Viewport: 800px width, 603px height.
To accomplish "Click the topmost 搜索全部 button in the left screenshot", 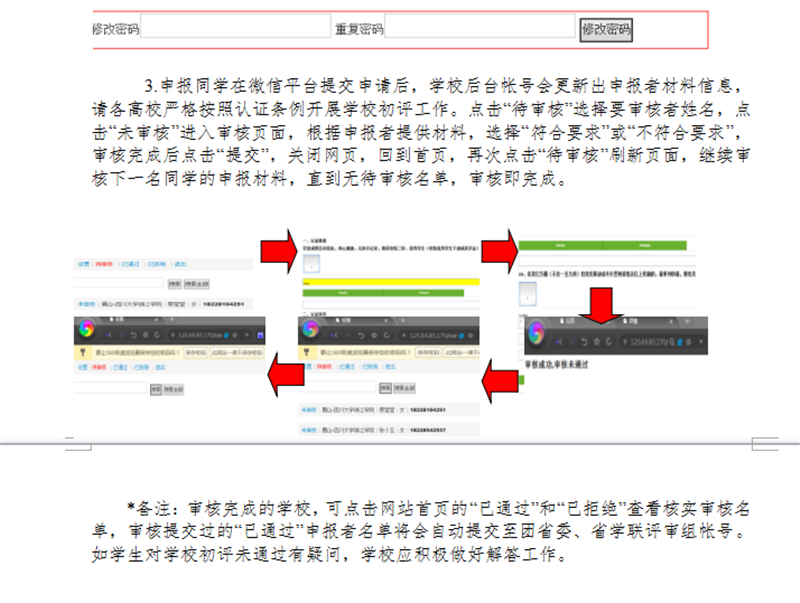I will point(197,283).
